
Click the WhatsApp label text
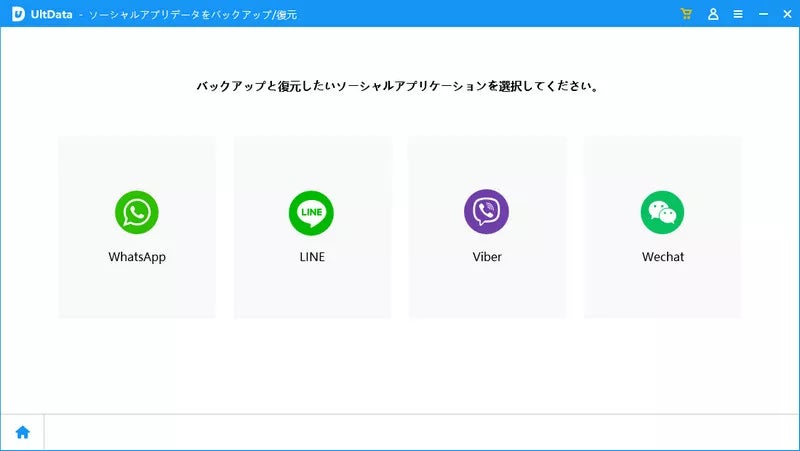click(x=137, y=257)
